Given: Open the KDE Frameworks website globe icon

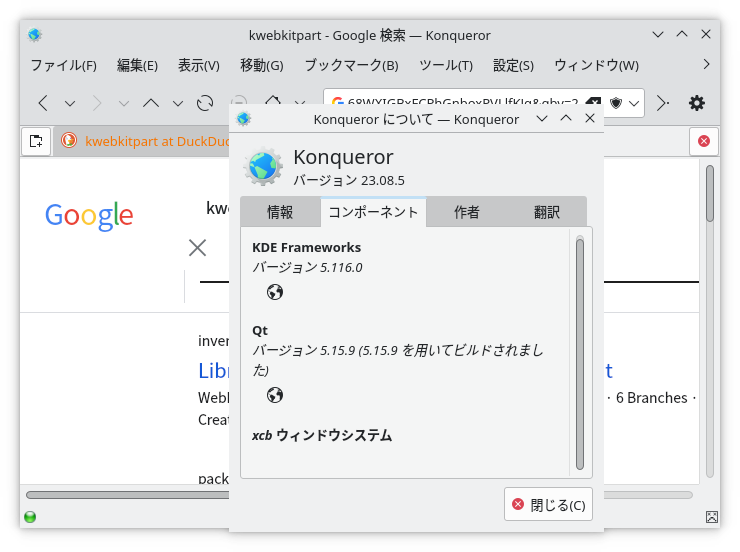Looking at the screenshot, I should pyautogui.click(x=275, y=292).
